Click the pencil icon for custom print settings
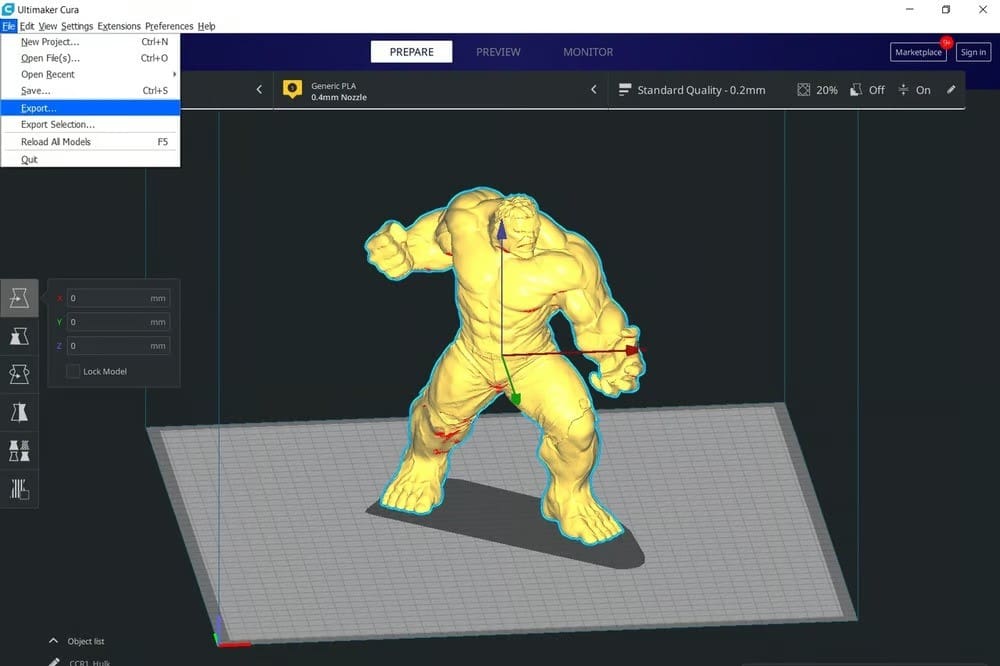1000x666 pixels. coord(951,90)
